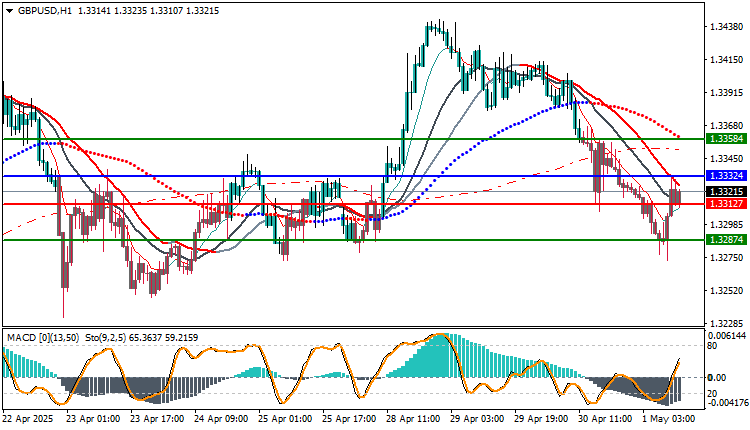750x430 pixels.
Task: Select the 1.32520 price scale value
Action: (x=727, y=291)
